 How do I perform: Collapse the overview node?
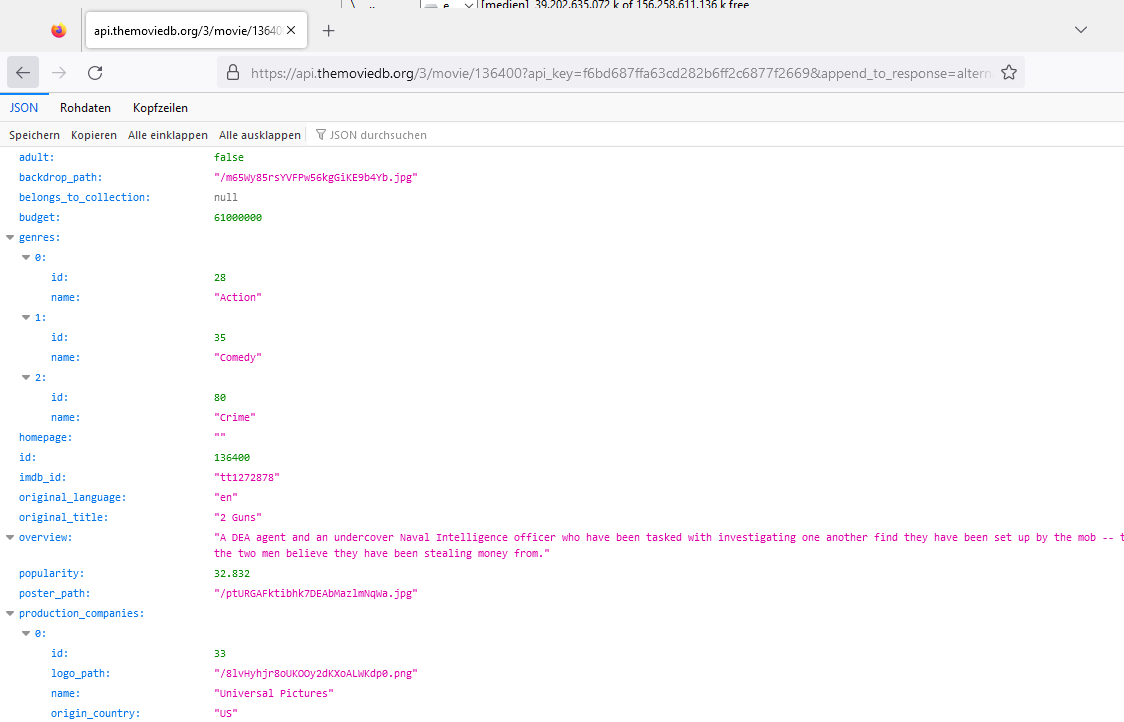pyautogui.click(x=10, y=537)
